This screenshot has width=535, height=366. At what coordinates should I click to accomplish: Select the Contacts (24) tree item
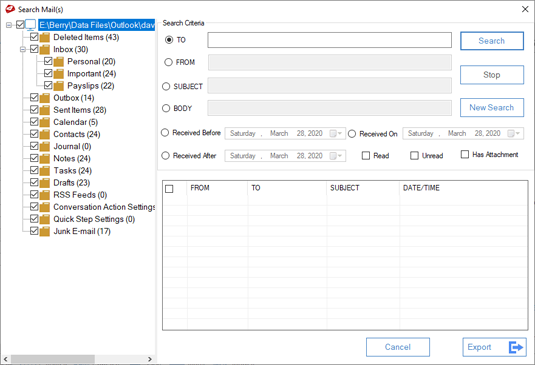77,134
